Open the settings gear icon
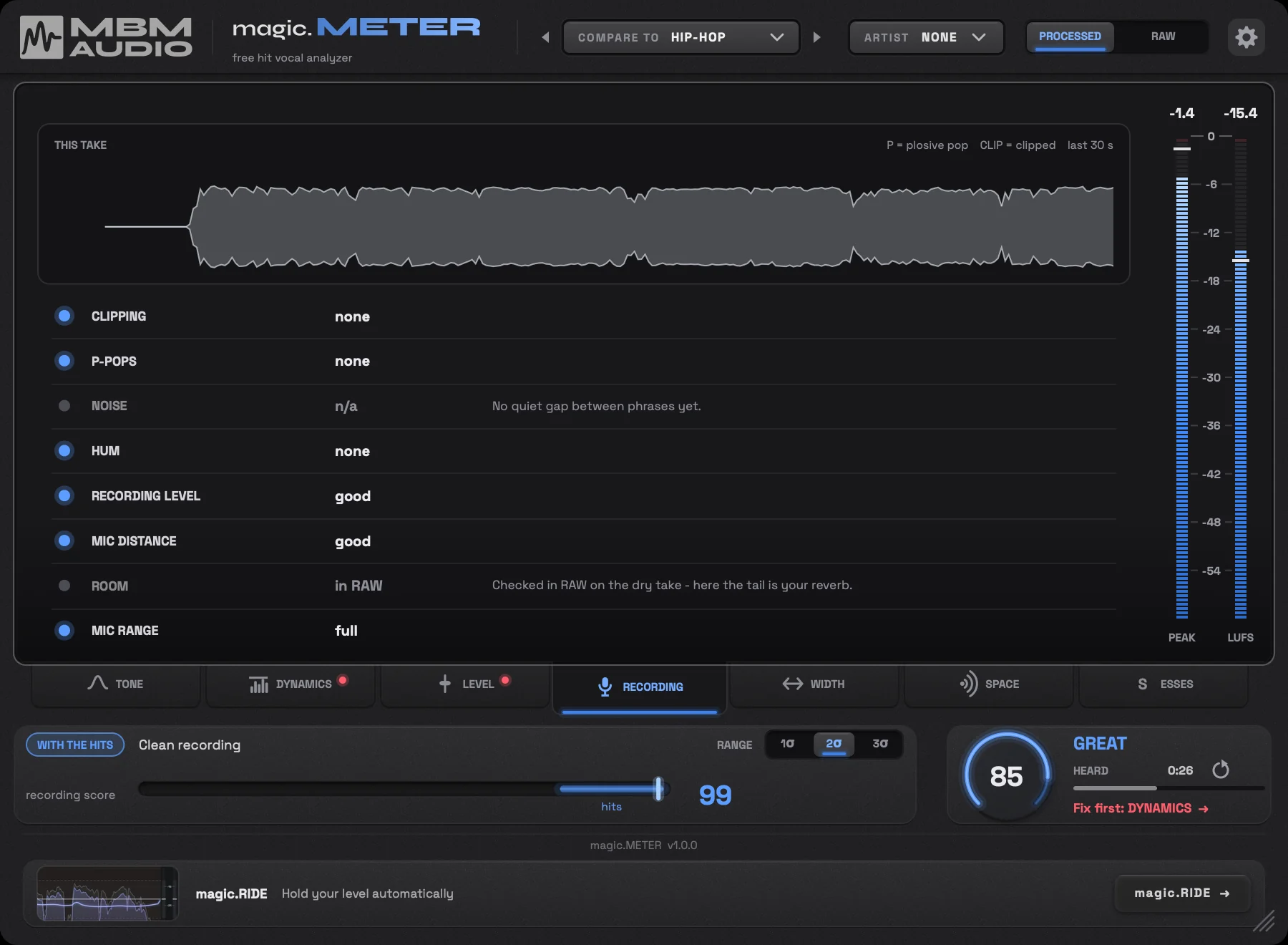 (x=1246, y=37)
